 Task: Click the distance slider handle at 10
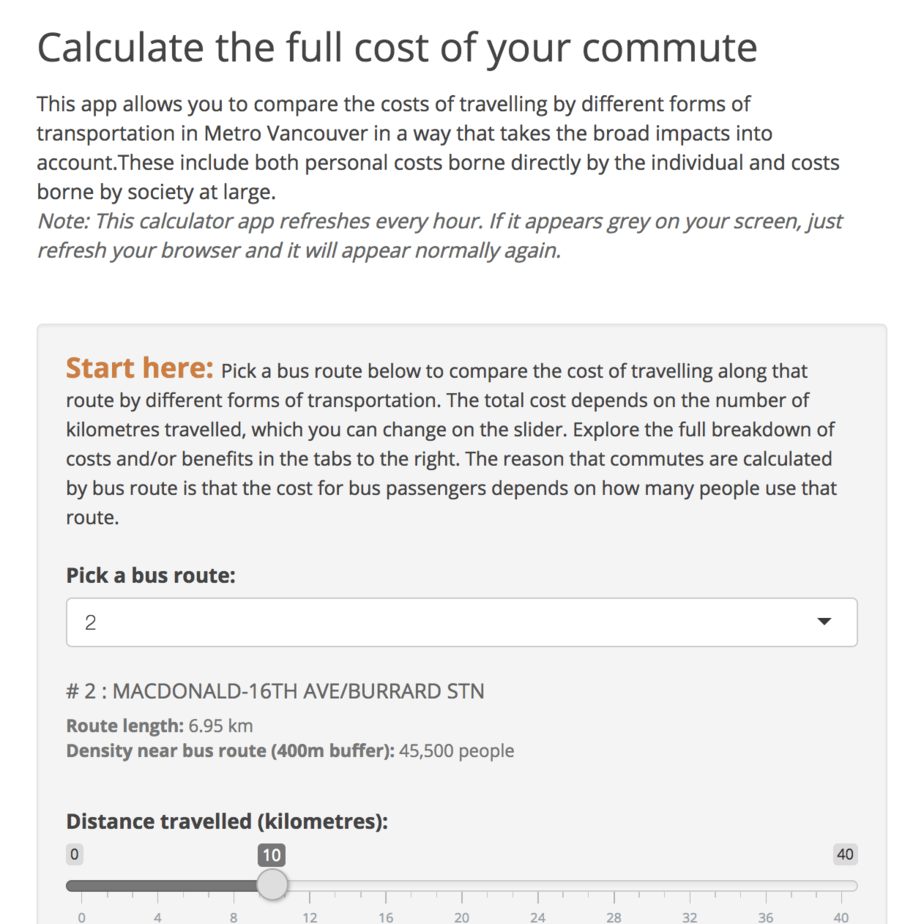click(x=272, y=884)
